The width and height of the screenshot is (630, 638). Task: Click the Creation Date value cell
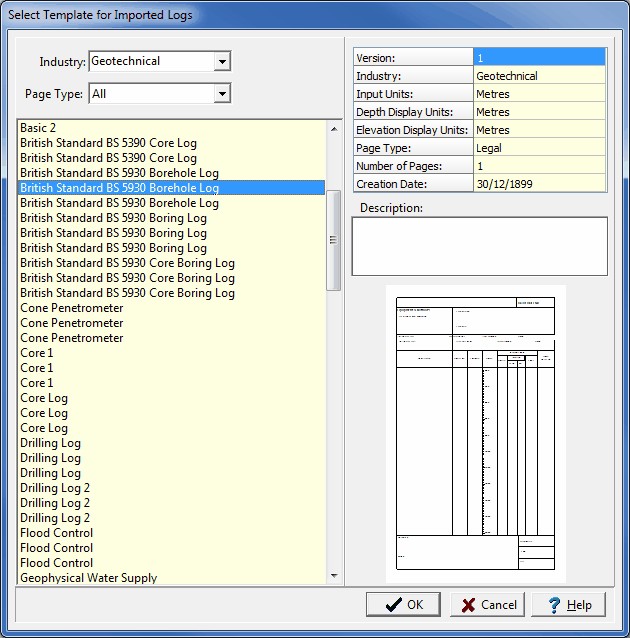[x=539, y=184]
